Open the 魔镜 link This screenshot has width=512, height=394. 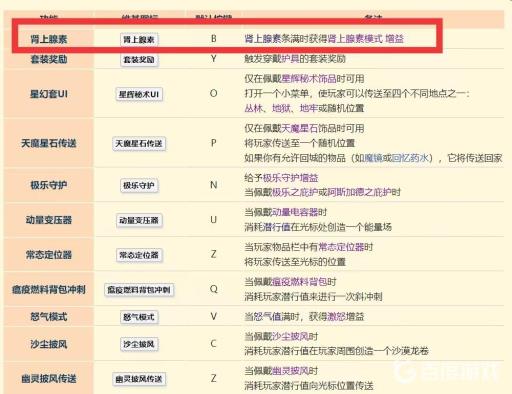pos(373,158)
